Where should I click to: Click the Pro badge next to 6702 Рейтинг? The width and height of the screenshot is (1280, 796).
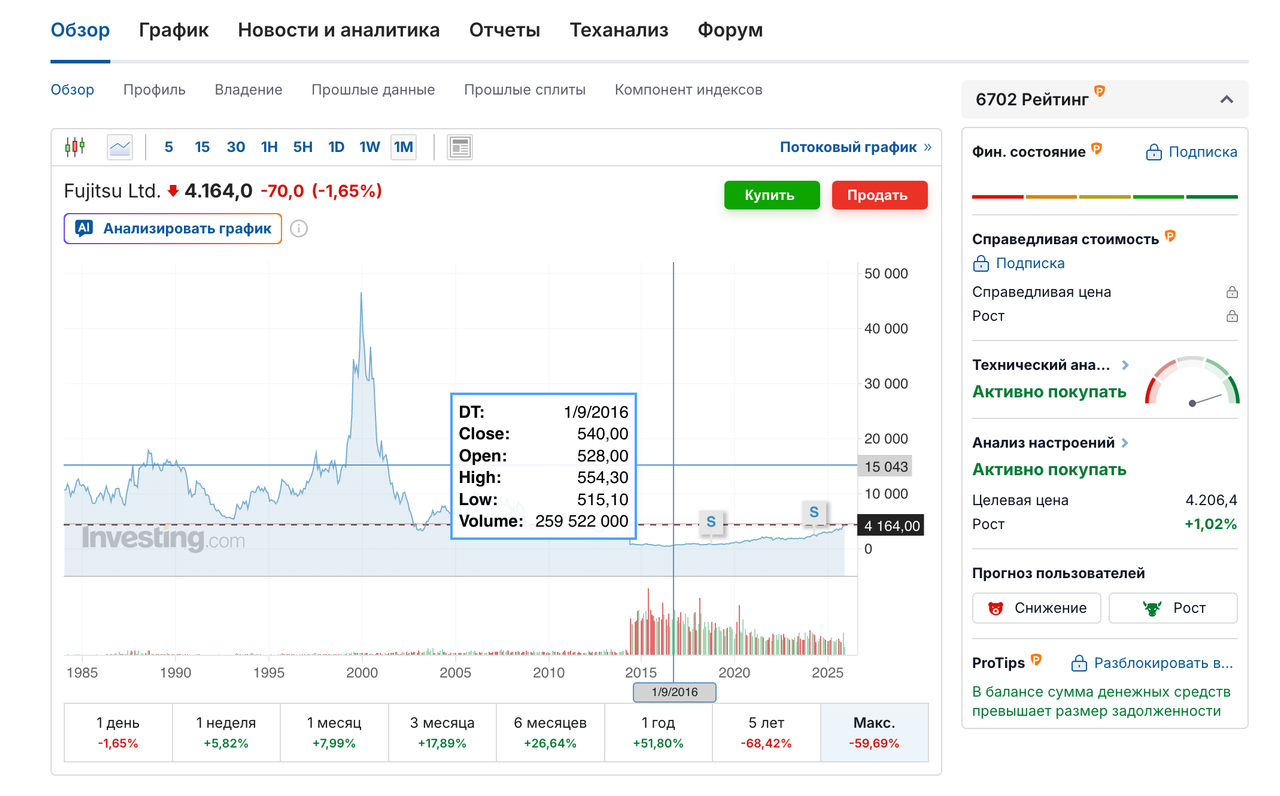coord(1099,91)
